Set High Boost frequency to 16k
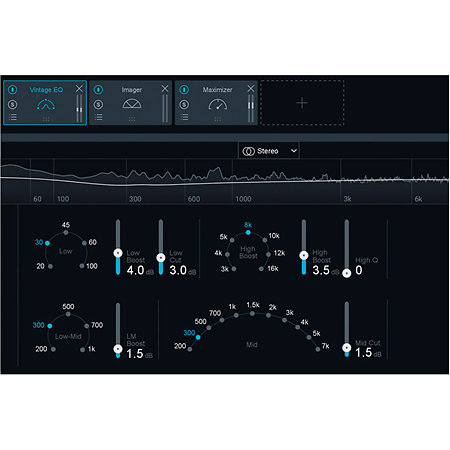450x450 pixels. (261, 269)
